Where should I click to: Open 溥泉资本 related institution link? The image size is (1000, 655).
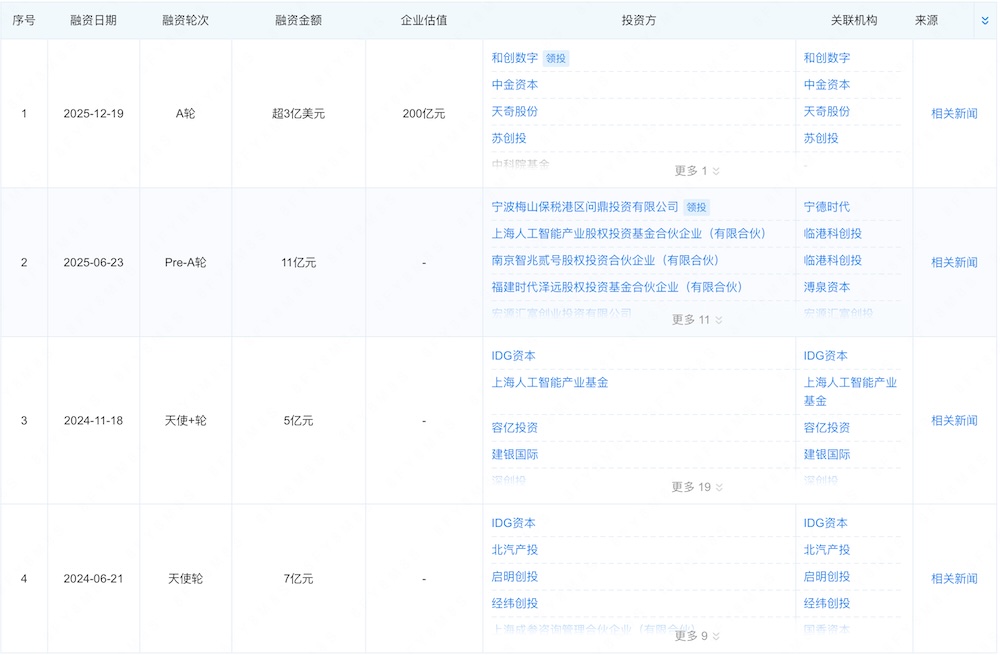tap(827, 288)
